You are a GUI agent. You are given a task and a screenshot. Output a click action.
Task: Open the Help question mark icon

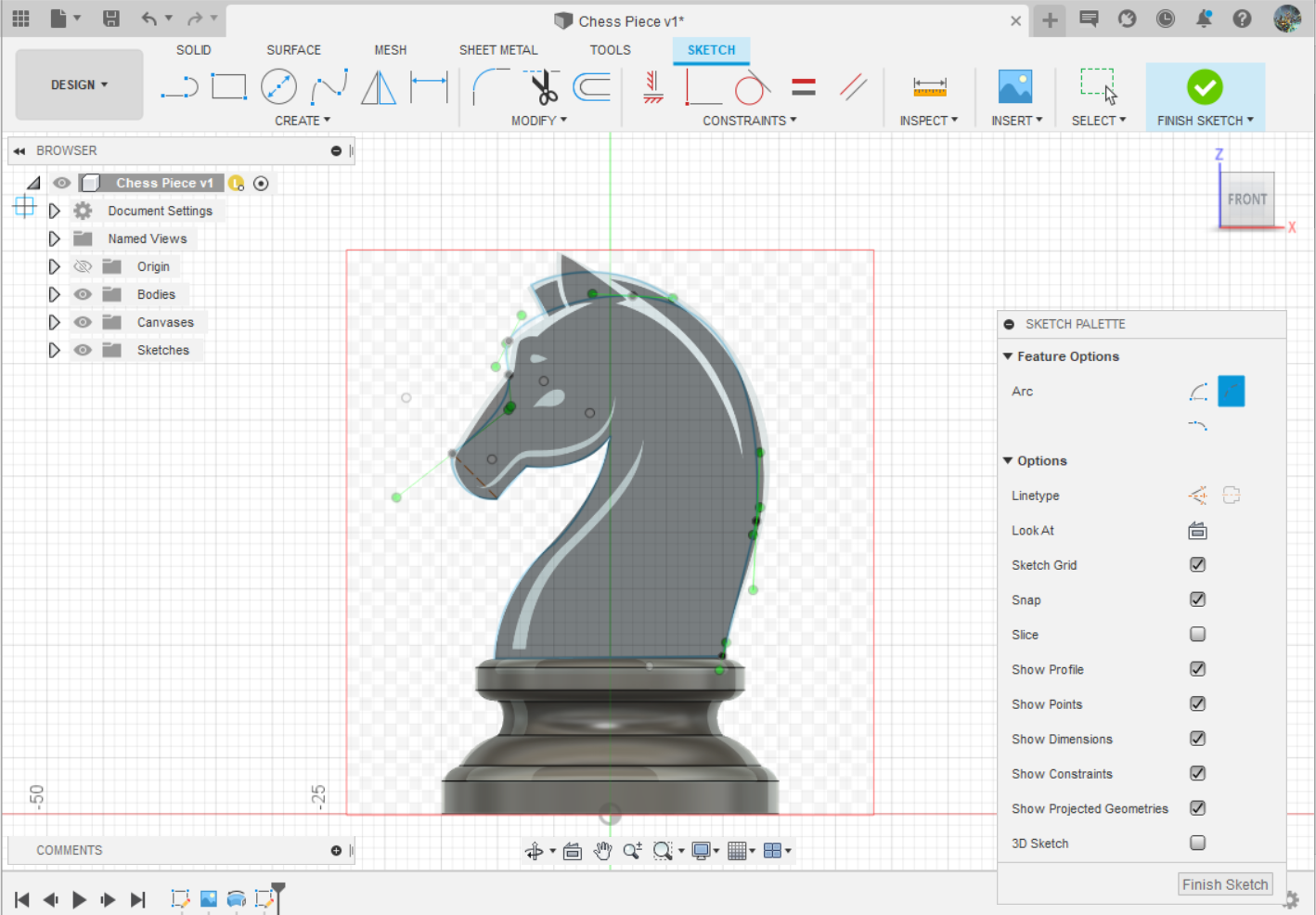(x=1242, y=19)
